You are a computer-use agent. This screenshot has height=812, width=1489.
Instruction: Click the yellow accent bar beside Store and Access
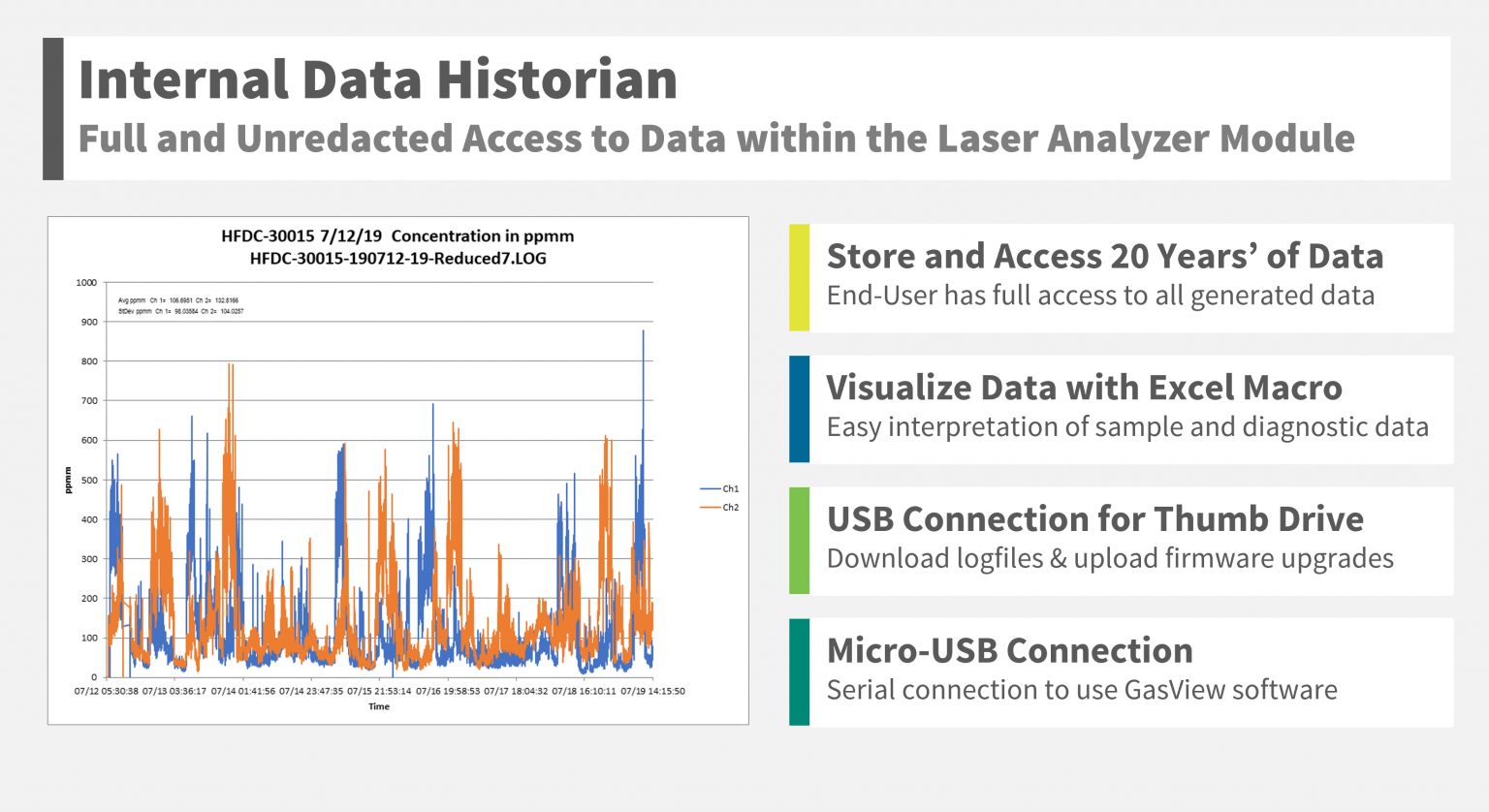(799, 278)
